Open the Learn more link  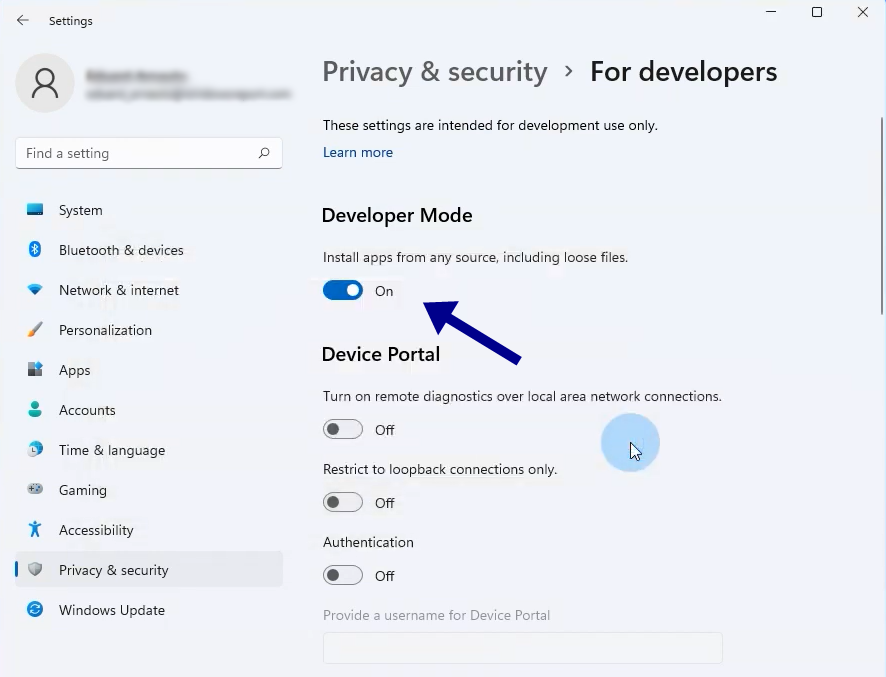coord(358,152)
